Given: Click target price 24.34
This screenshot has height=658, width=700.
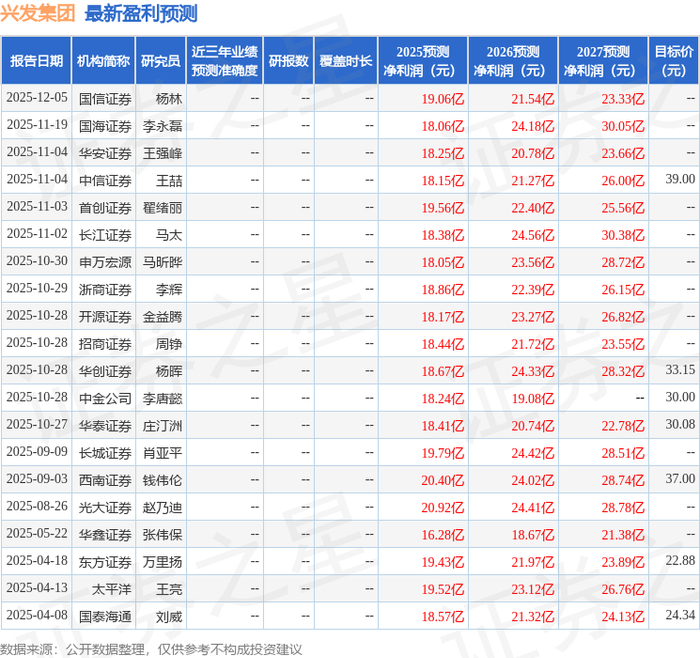Looking at the screenshot, I should 680,615.
